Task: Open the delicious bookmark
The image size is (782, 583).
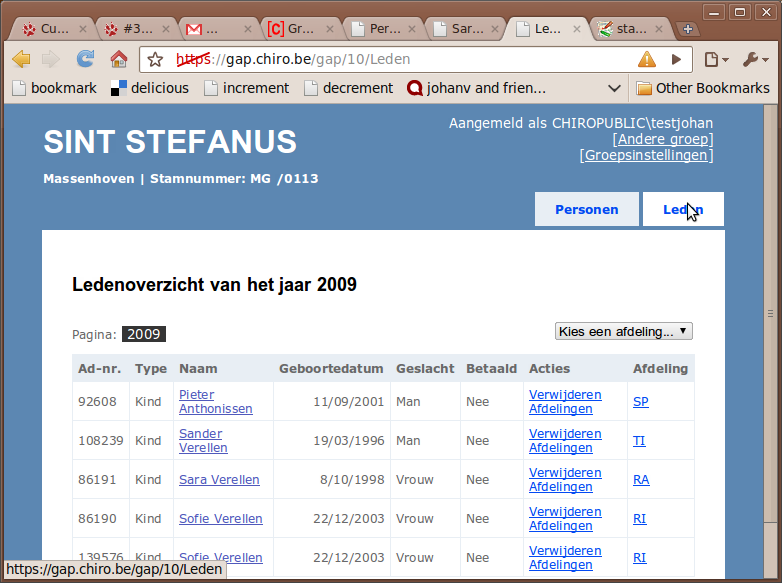Action: 150,88
